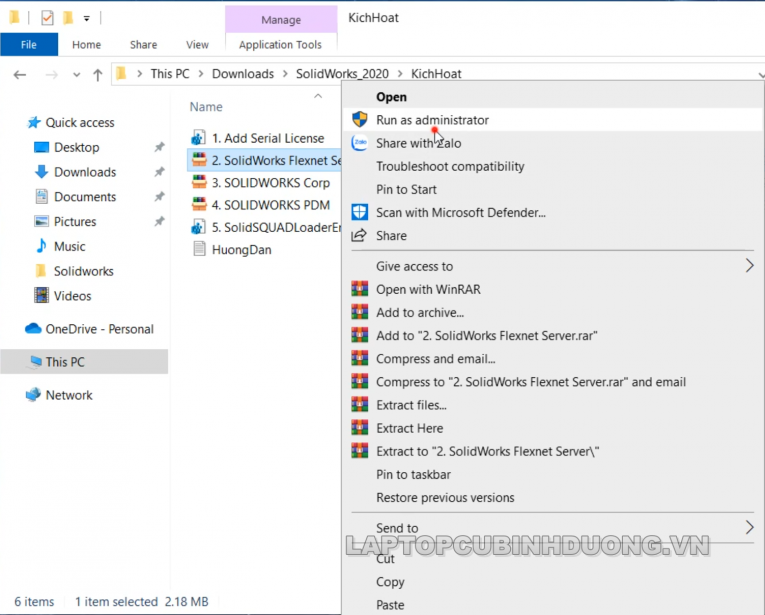Open Application Tools tab
This screenshot has width=765, height=615.
pyautogui.click(x=281, y=44)
